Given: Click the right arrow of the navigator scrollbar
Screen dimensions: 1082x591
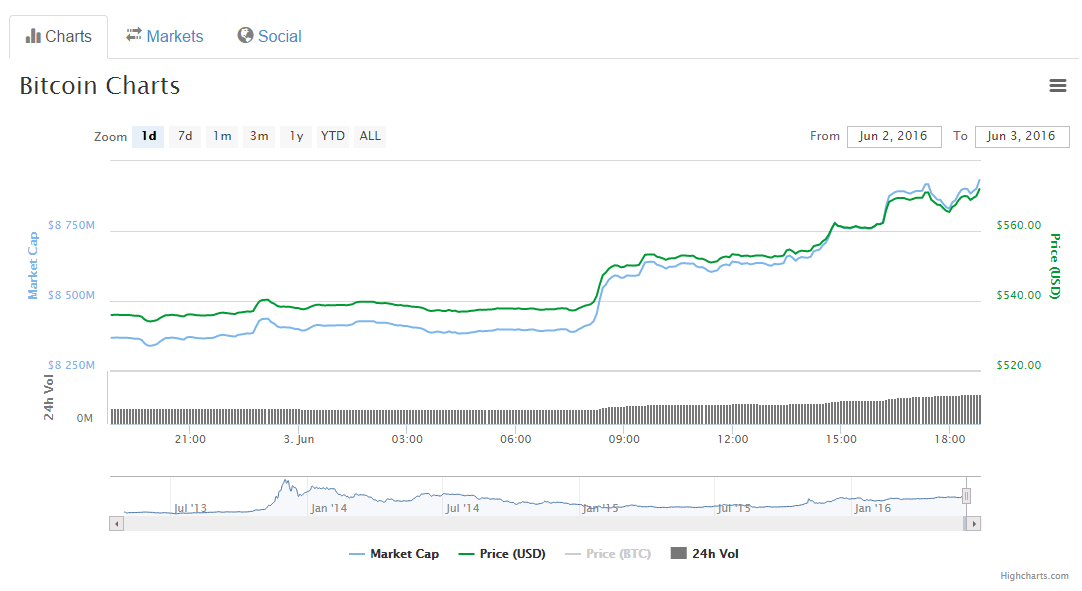Looking at the screenshot, I should coord(972,523).
